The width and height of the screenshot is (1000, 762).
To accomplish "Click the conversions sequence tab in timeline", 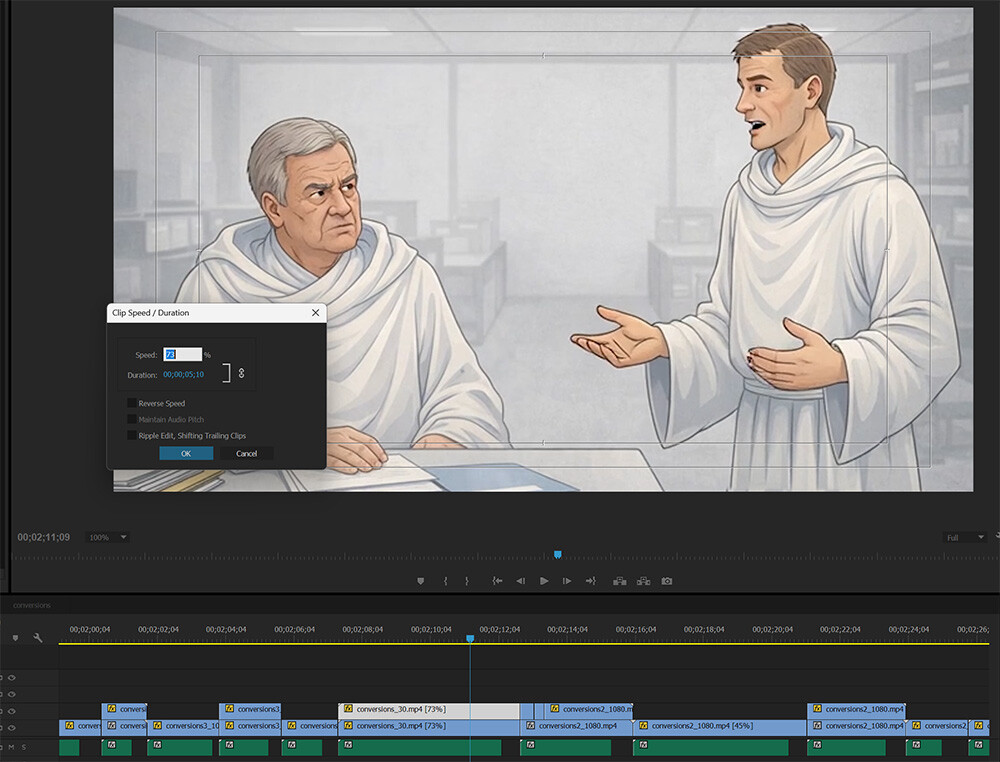I will (32, 605).
